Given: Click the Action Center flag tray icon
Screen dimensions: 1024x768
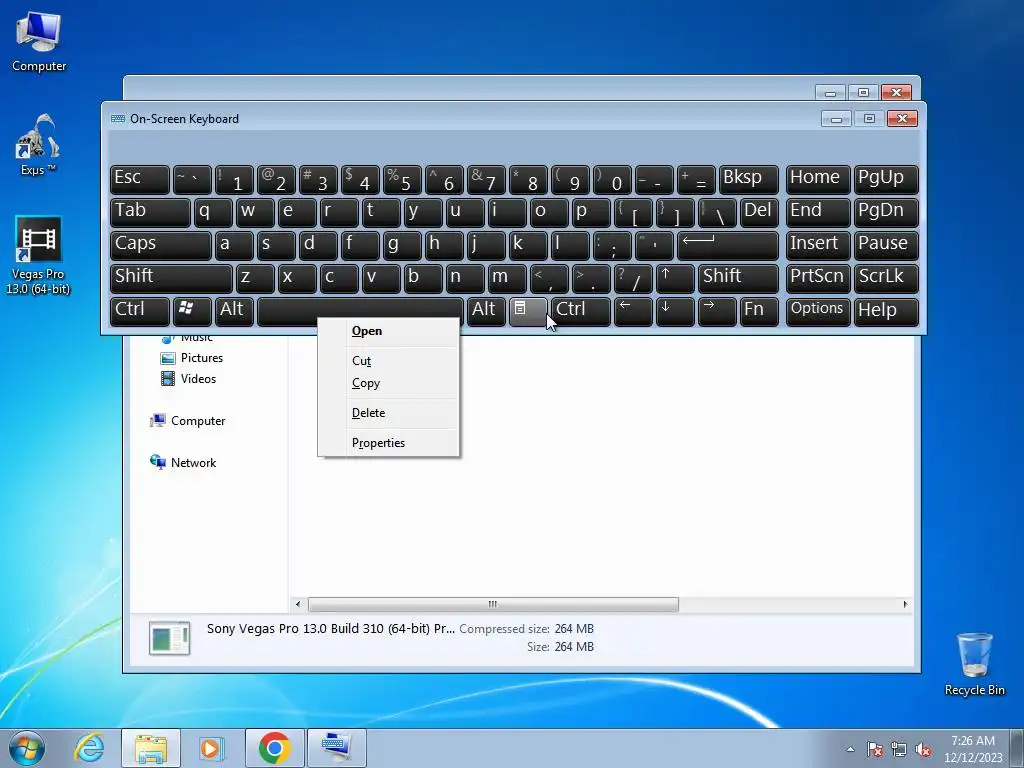Looking at the screenshot, I should pos(874,749).
